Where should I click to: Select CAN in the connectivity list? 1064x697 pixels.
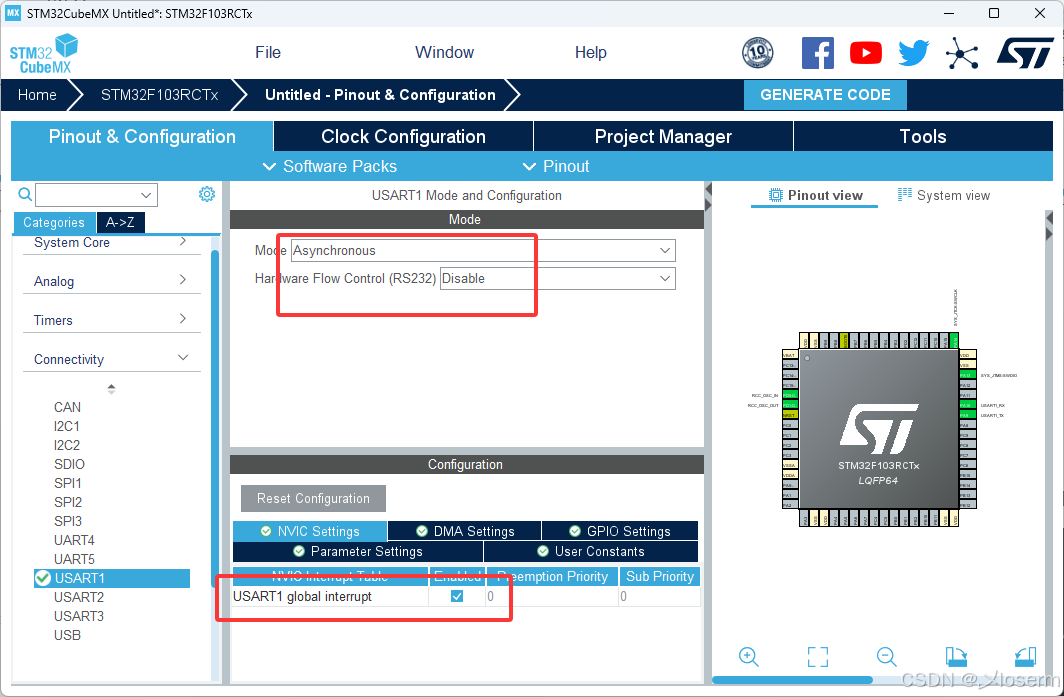pos(67,407)
